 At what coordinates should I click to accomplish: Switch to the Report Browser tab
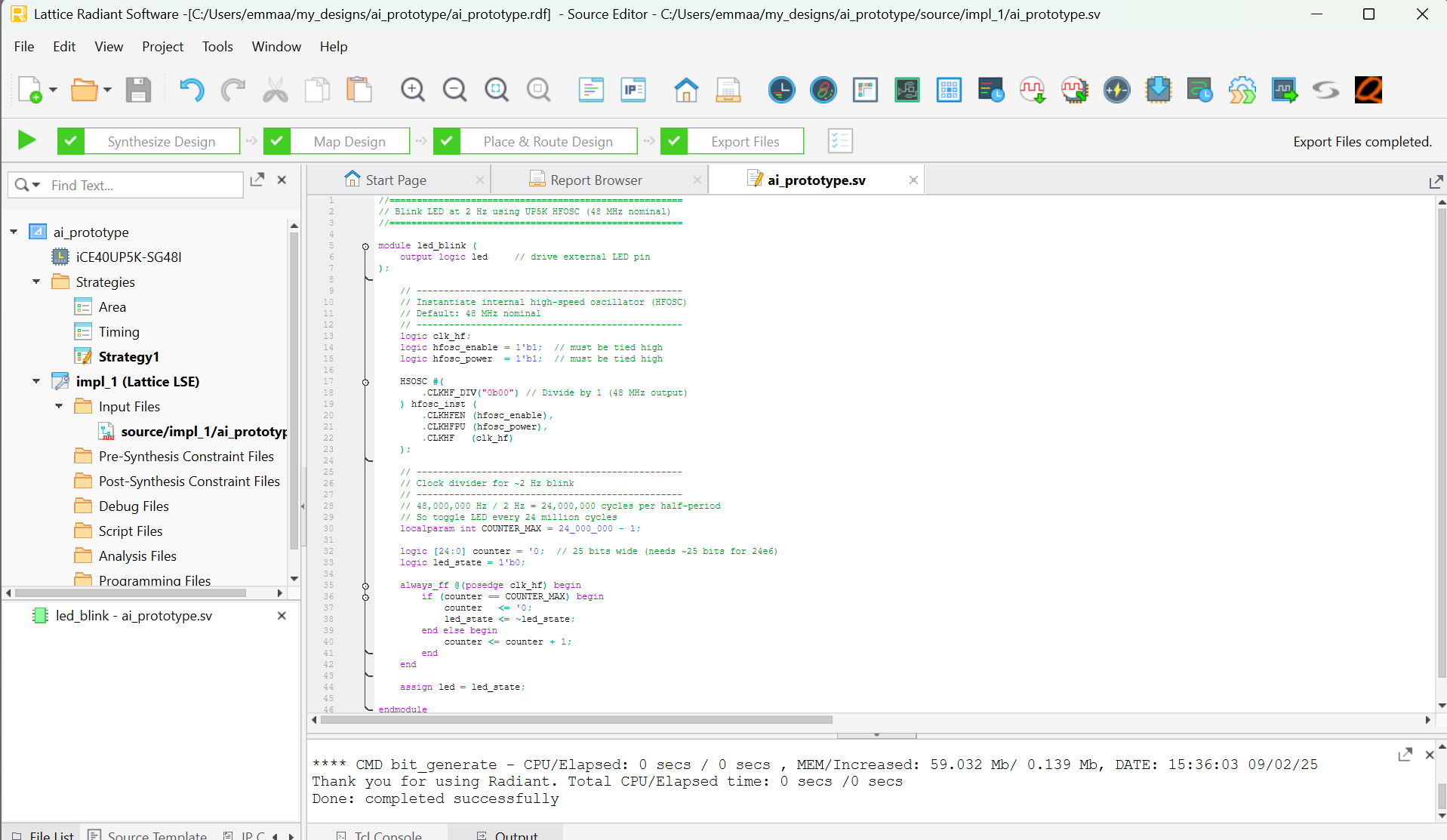click(596, 180)
